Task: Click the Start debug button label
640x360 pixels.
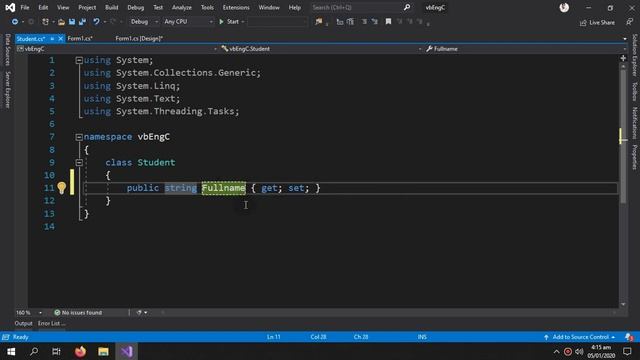Action: 233,22
